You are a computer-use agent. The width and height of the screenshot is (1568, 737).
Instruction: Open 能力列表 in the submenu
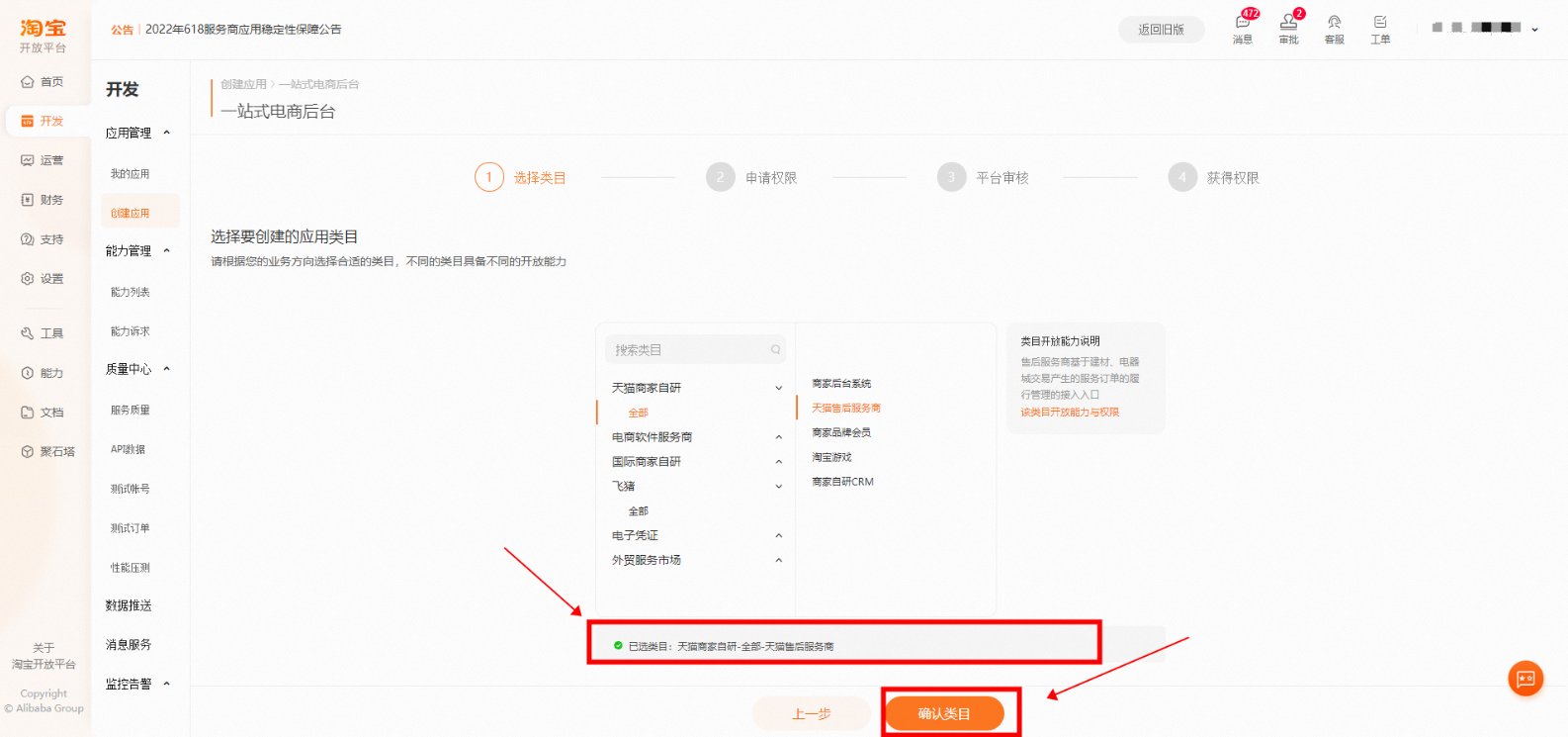(x=131, y=292)
